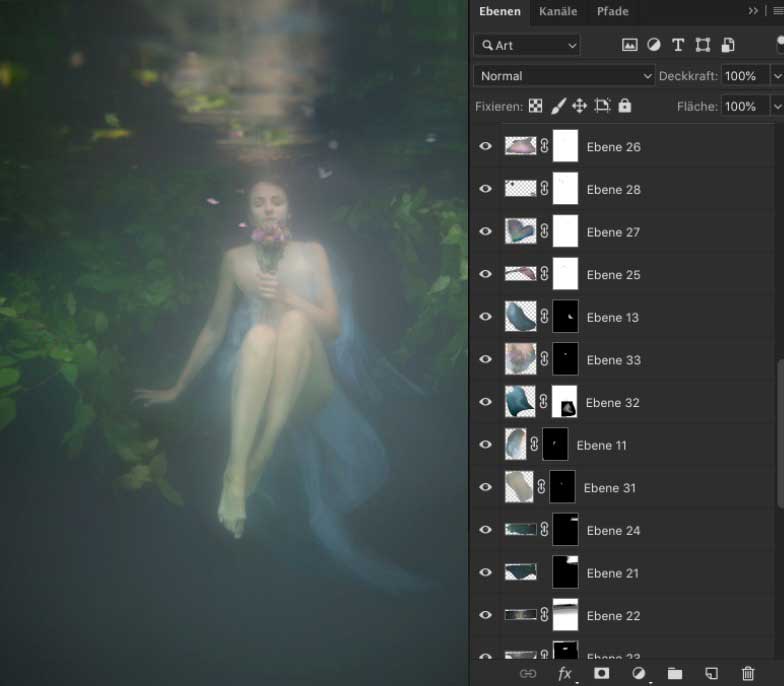Screen dimensions: 784x686
Task: Click the lock all padlock icon
Action: 625,106
